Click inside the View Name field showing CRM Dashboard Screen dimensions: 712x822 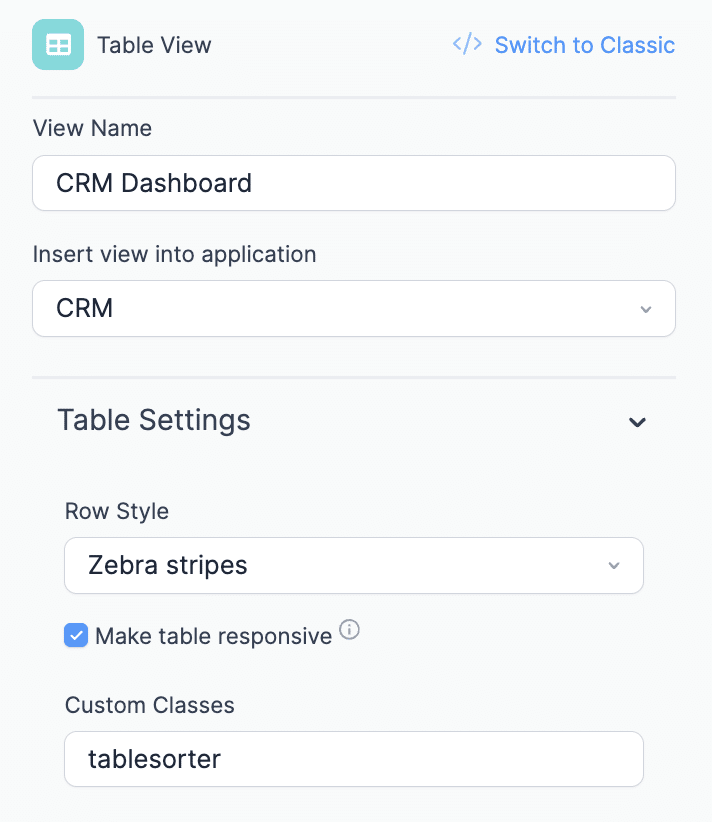[x=354, y=183]
